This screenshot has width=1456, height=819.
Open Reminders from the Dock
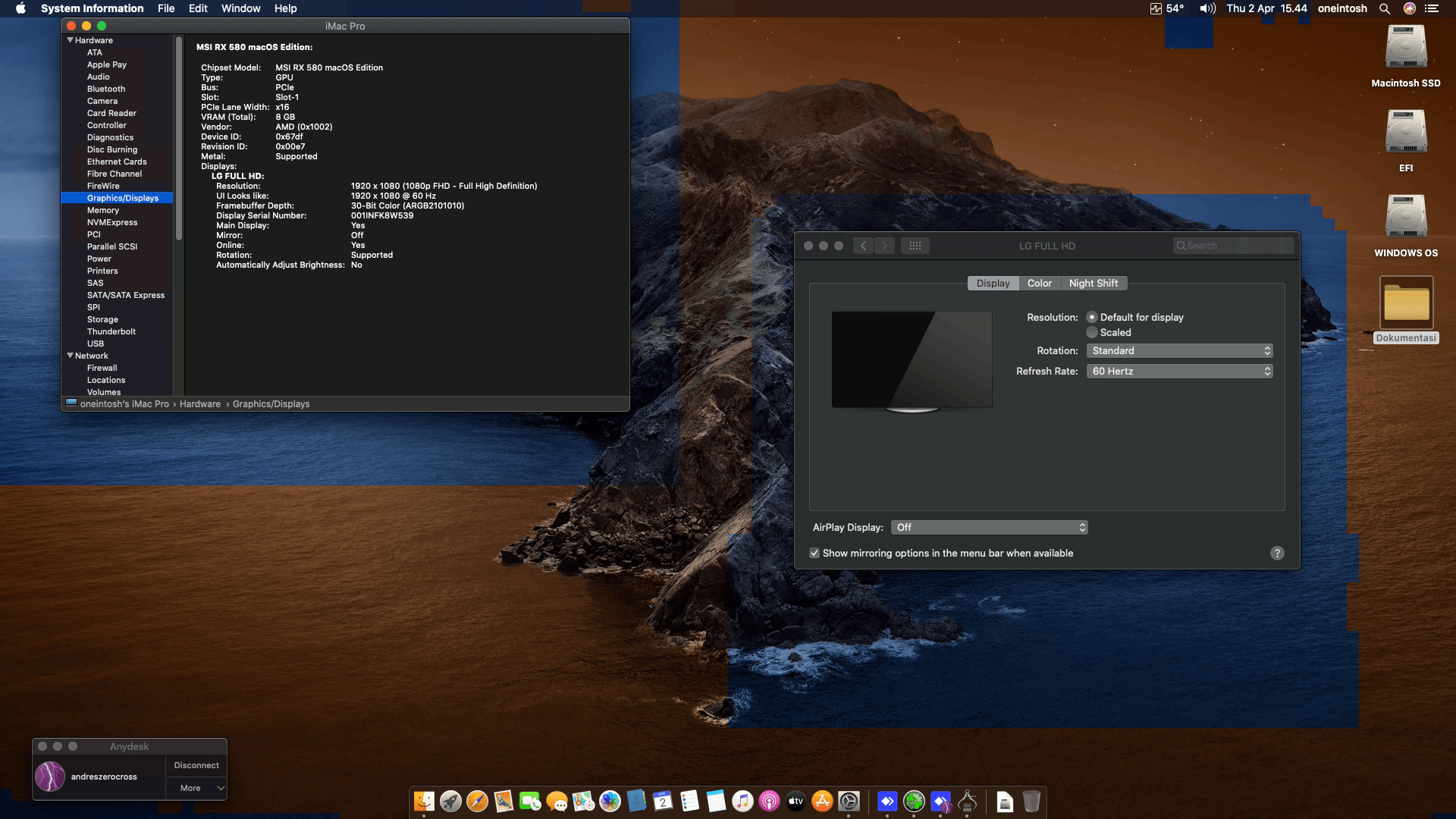click(x=689, y=801)
